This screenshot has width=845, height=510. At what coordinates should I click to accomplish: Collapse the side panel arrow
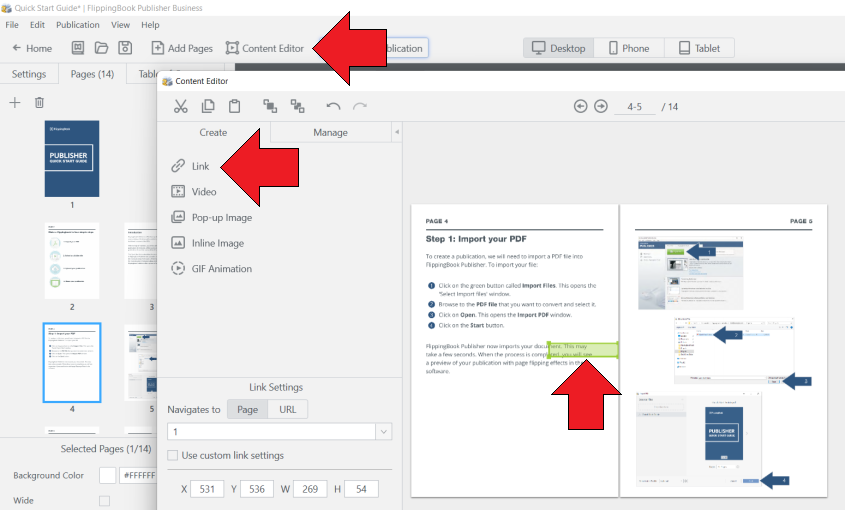pyautogui.click(x=397, y=132)
